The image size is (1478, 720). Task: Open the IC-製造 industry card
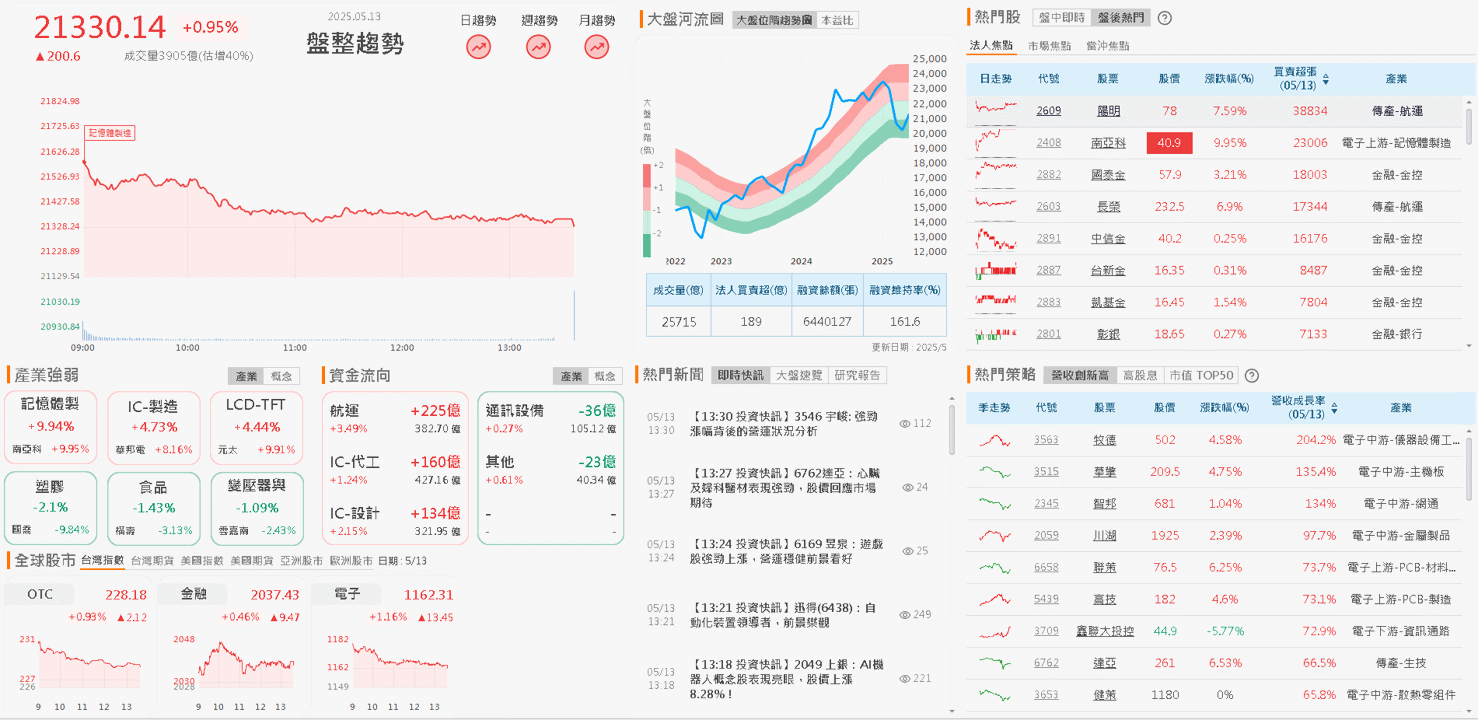pyautogui.click(x=153, y=428)
